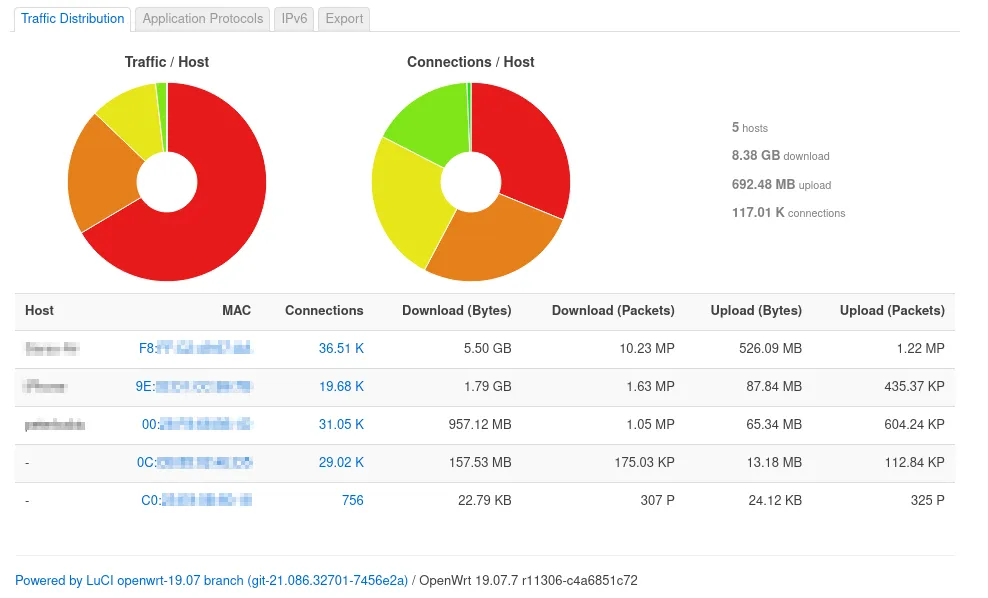This screenshot has height=598, width=988.
Task: Select the Export tab
Action: (x=344, y=19)
